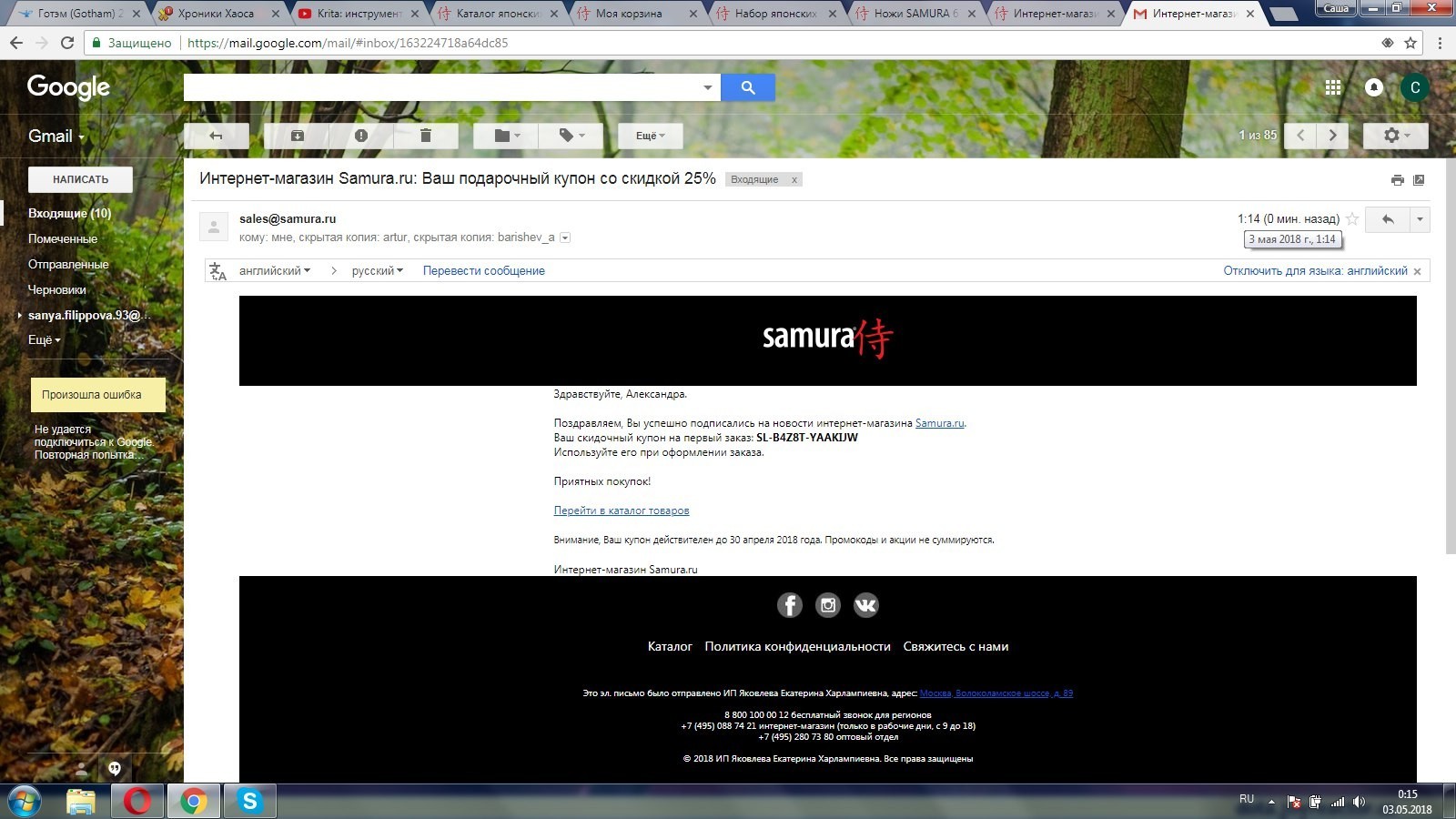This screenshot has width=1456, height=819.
Task: Change target language русский dropdown
Action: [378, 270]
